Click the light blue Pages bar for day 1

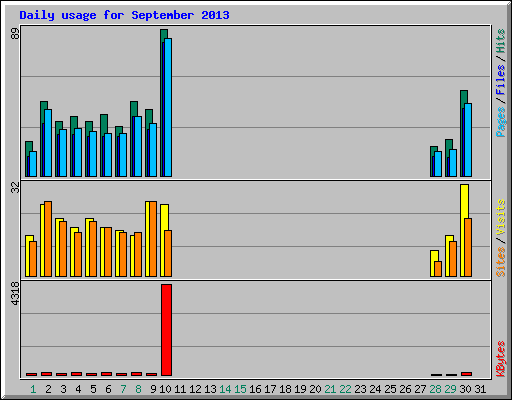[x=33, y=164]
